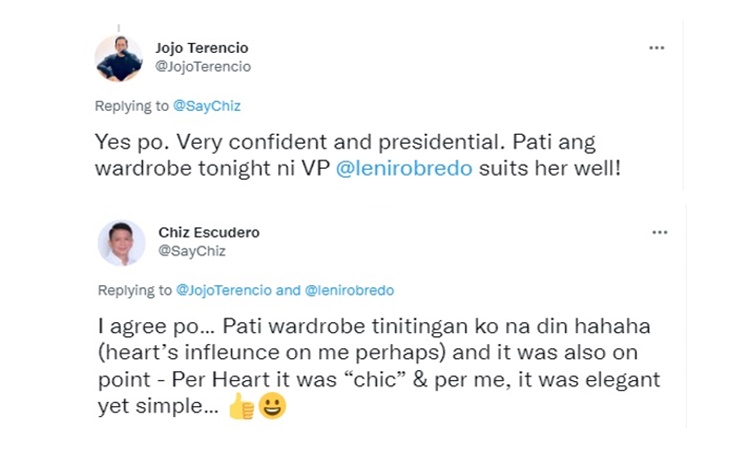The height and width of the screenshot is (450, 750).
Task: Click the @SayChiz handle below Chiz Escudero's name
Action: click(x=192, y=251)
